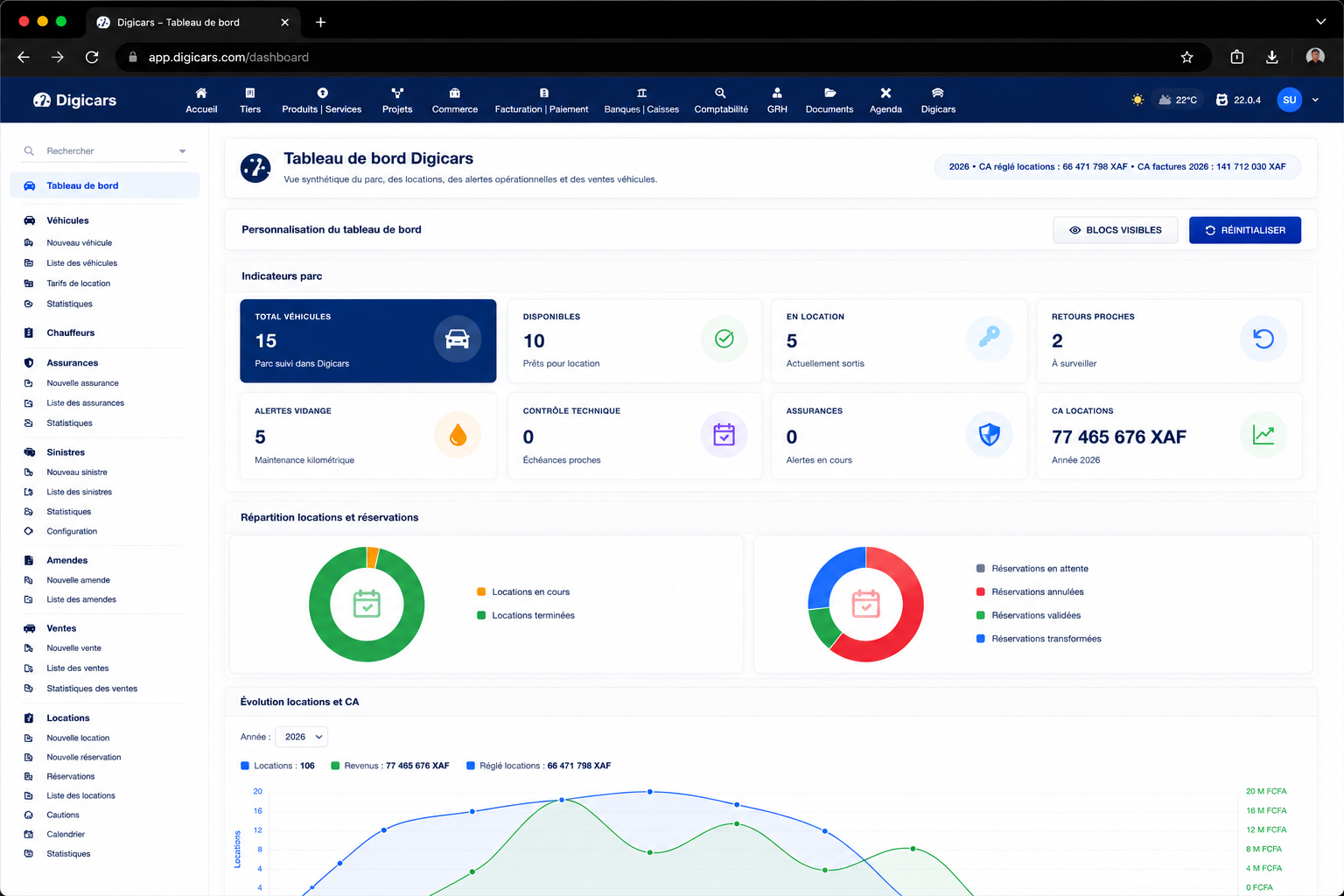The height and width of the screenshot is (896, 1344).
Task: Toggle the Locations en cours legend item
Action: tap(523, 592)
